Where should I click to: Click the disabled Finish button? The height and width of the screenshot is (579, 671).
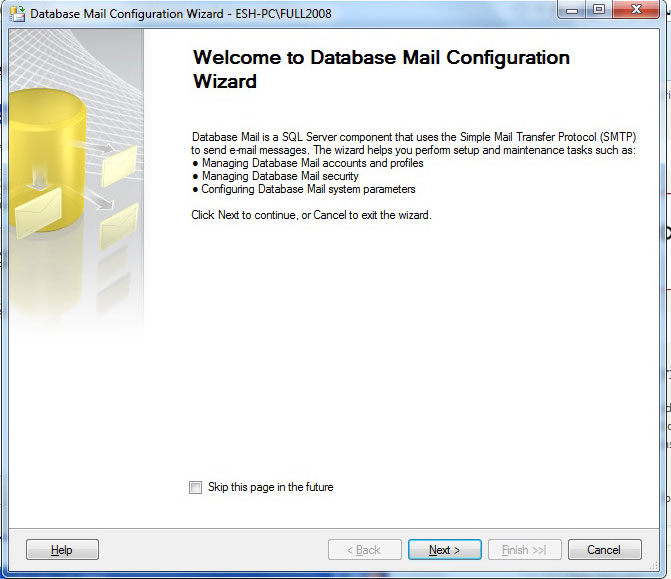pyautogui.click(x=524, y=550)
